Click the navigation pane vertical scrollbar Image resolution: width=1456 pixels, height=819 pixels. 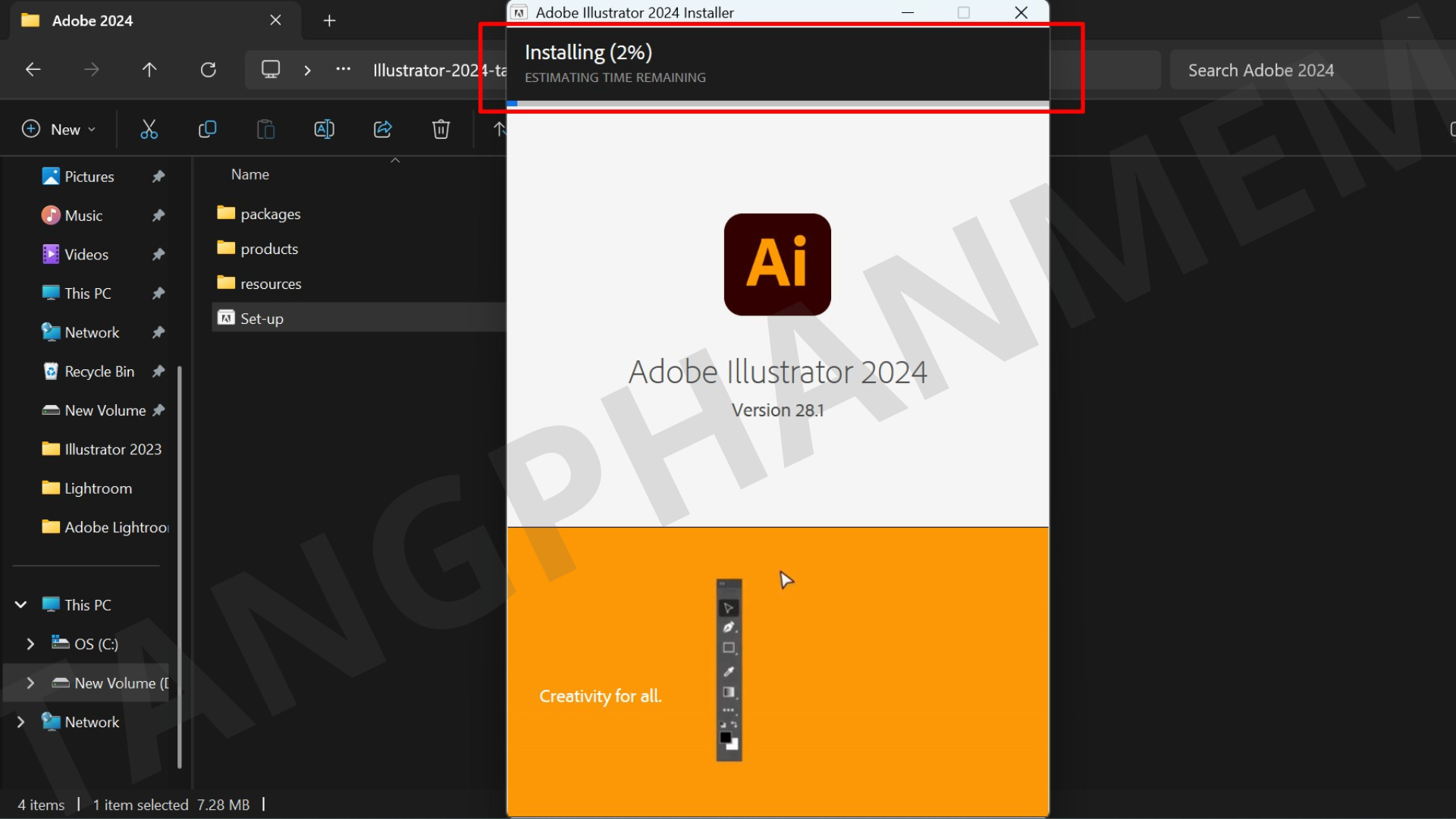click(x=180, y=567)
